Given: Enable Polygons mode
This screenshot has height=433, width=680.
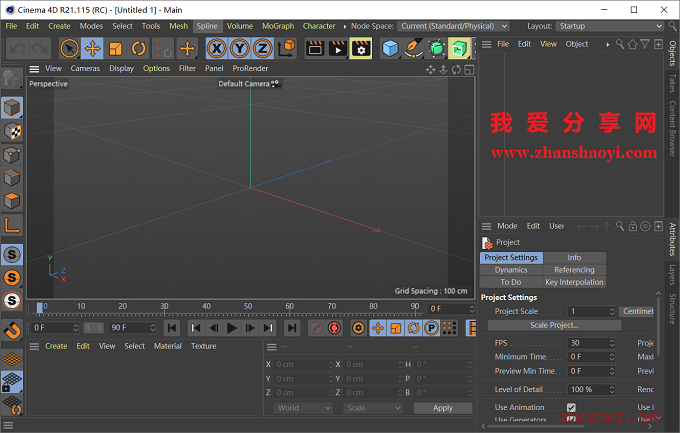Looking at the screenshot, I should tap(12, 201).
